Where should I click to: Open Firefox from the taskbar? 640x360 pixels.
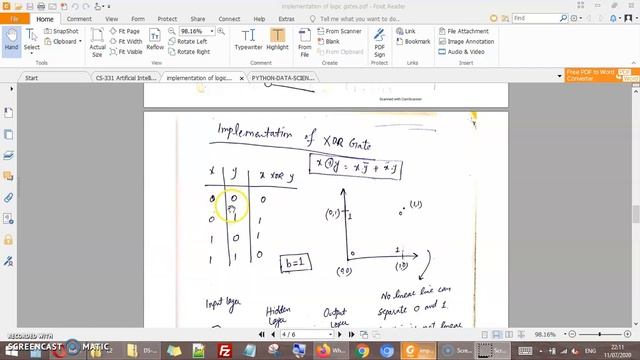(330, 351)
